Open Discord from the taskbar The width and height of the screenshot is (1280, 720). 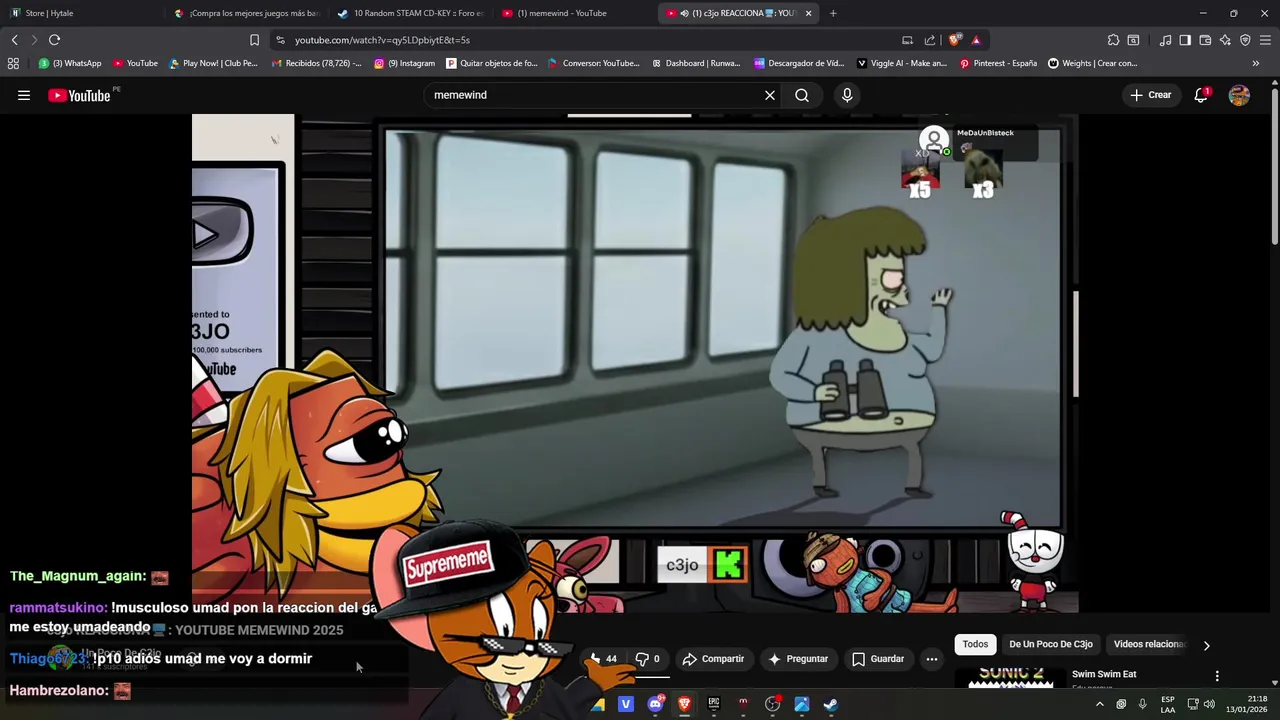click(655, 704)
